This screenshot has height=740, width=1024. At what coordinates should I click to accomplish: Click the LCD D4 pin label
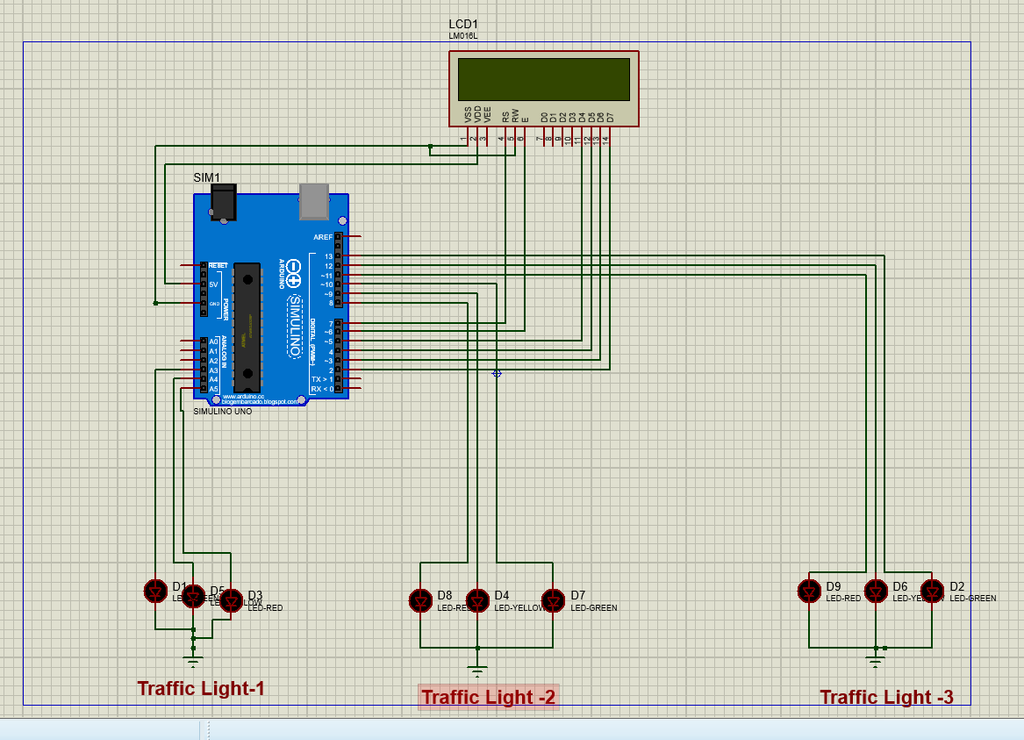pos(582,118)
